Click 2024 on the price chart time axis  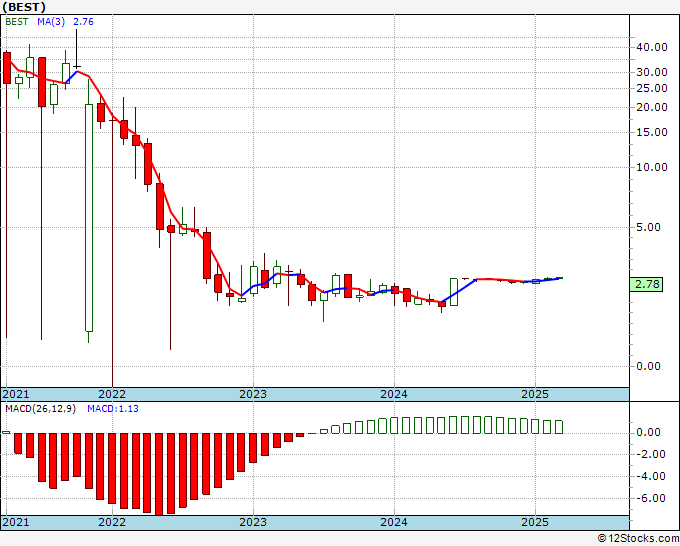pos(394,394)
